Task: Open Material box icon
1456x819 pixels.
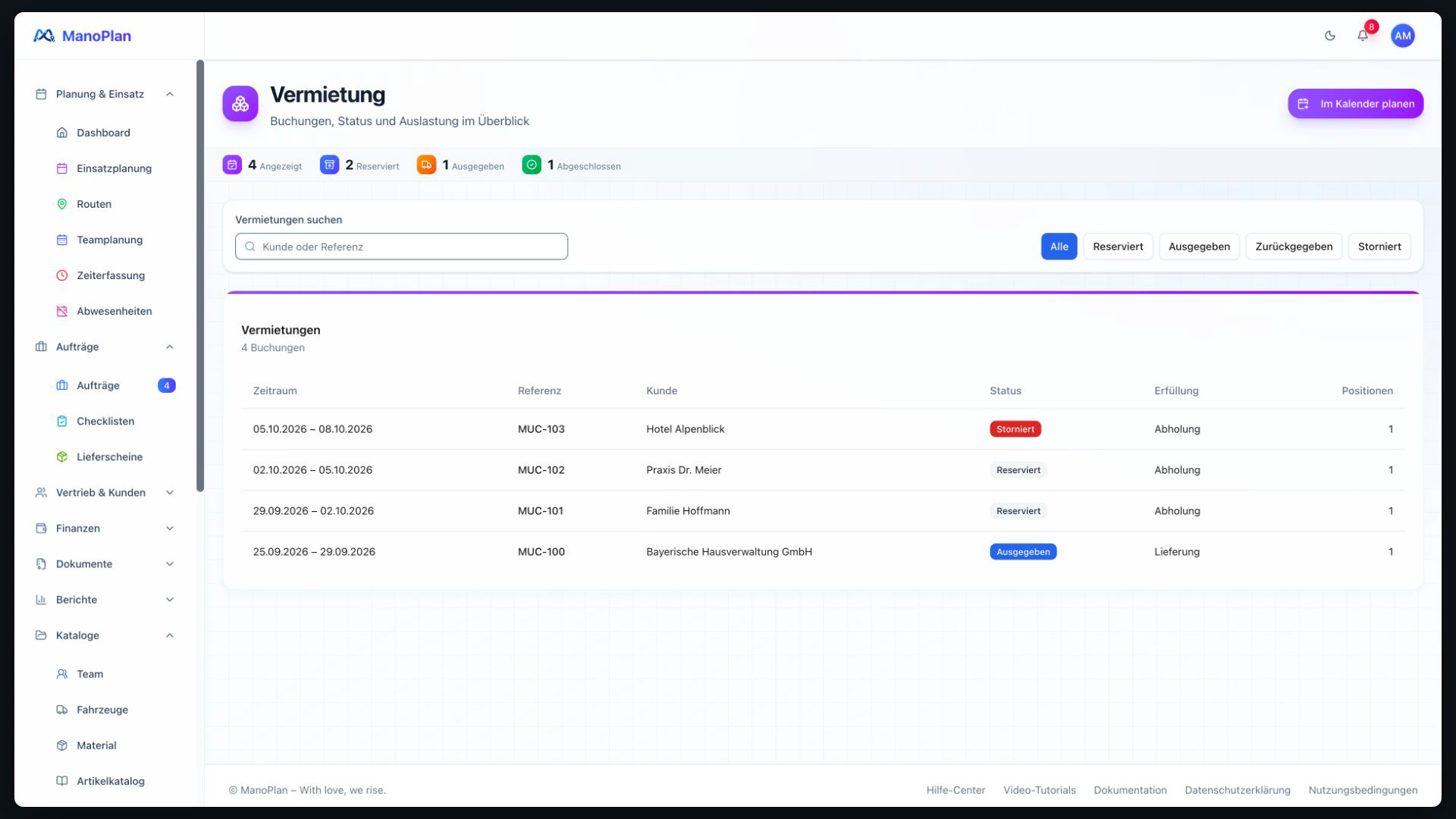Action: click(62, 745)
